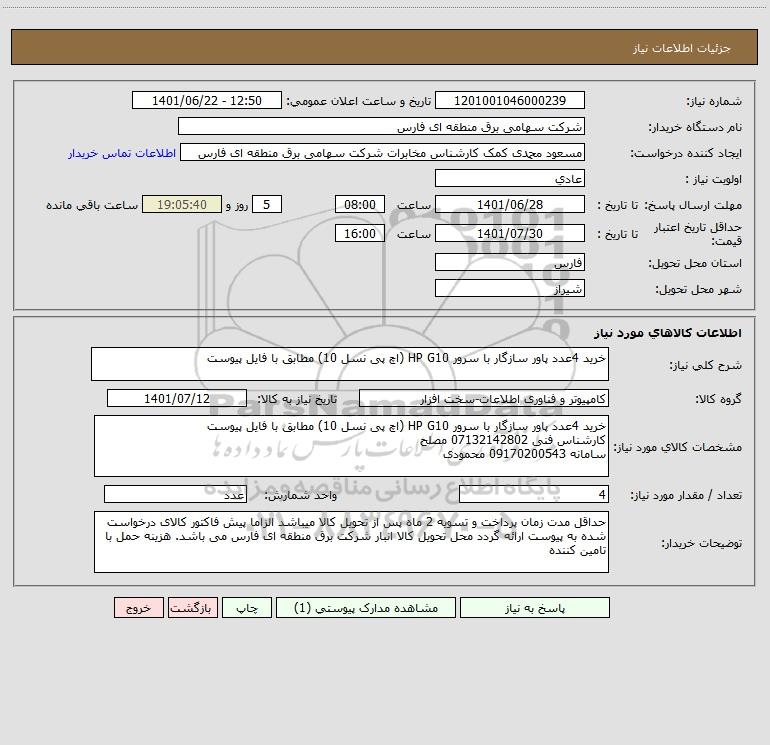
Task: Click the 'جزئیات اطلاعات نیاز' header title
Action: coord(682,48)
